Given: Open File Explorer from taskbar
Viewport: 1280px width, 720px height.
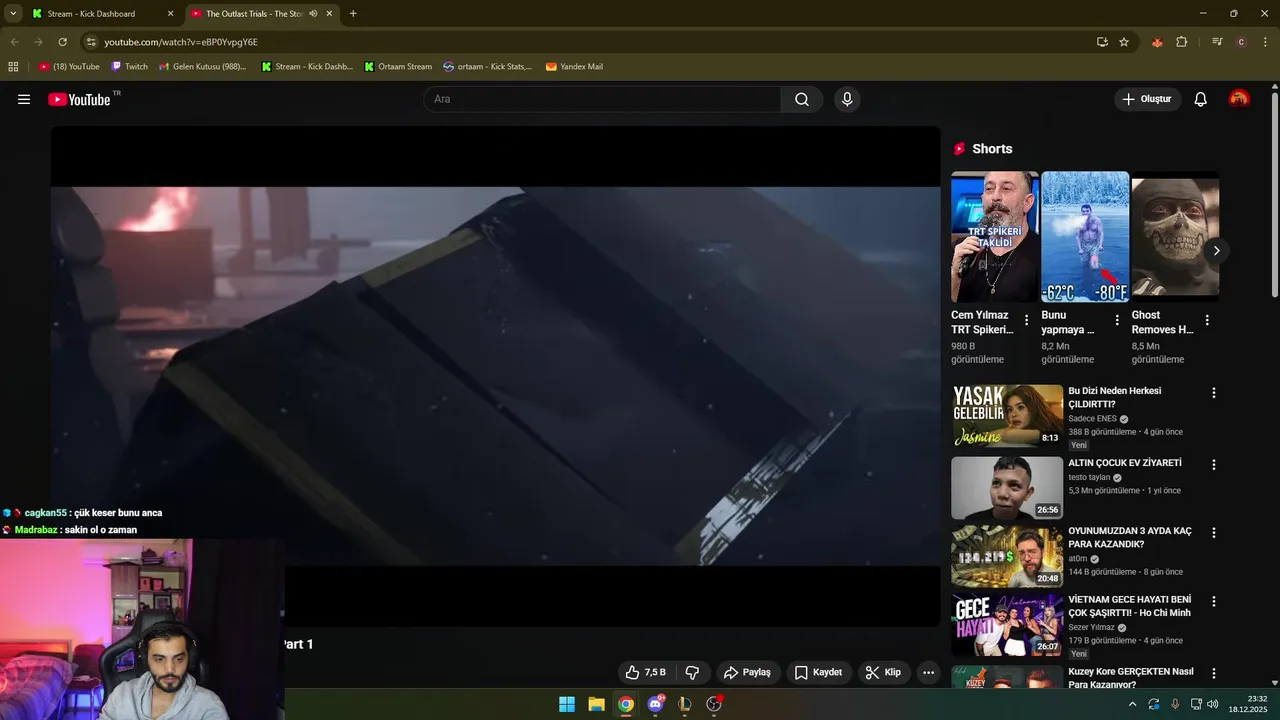Looking at the screenshot, I should [596, 704].
